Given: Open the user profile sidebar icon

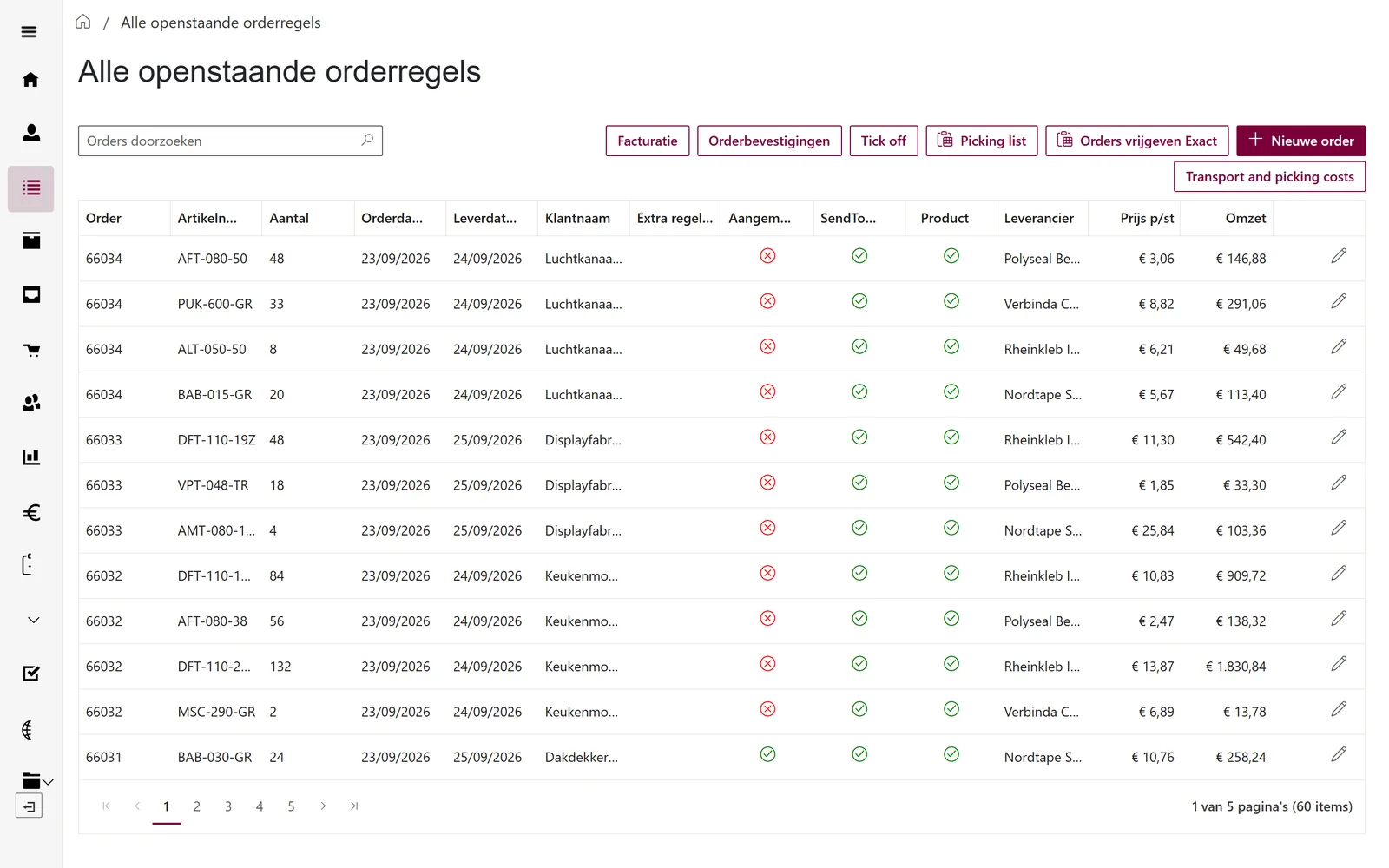Looking at the screenshot, I should tap(31, 133).
